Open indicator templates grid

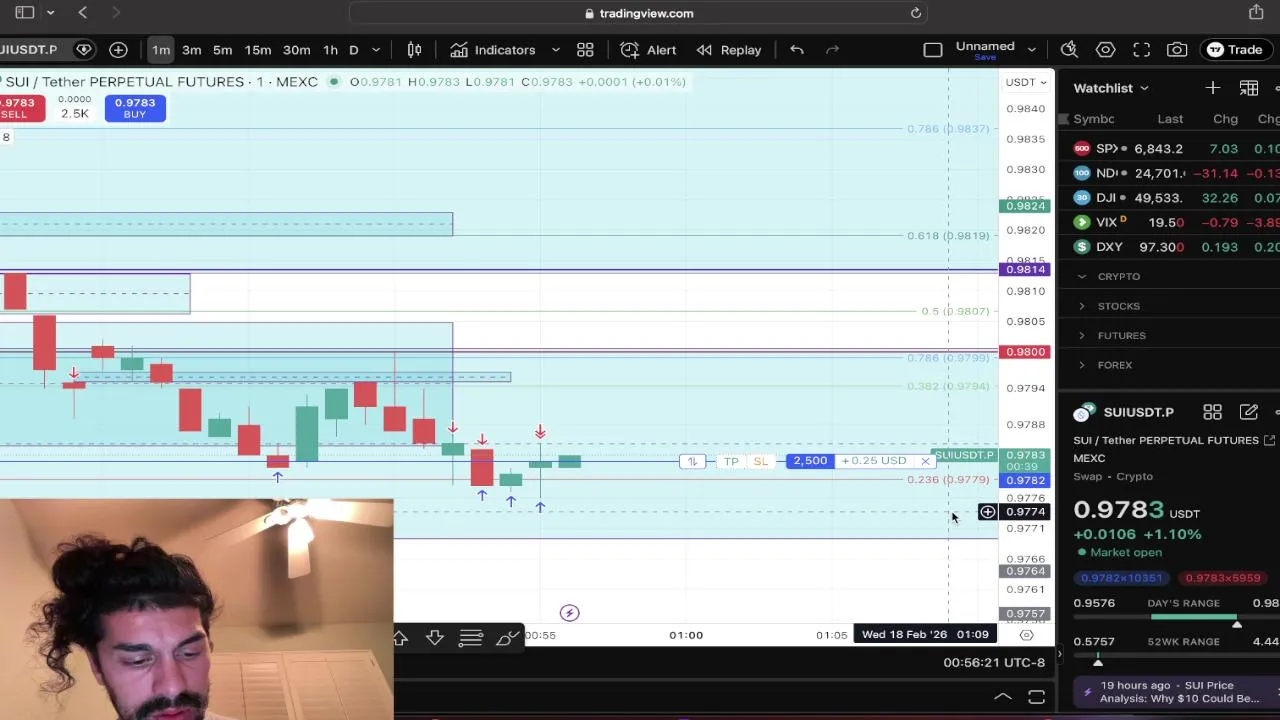click(585, 50)
